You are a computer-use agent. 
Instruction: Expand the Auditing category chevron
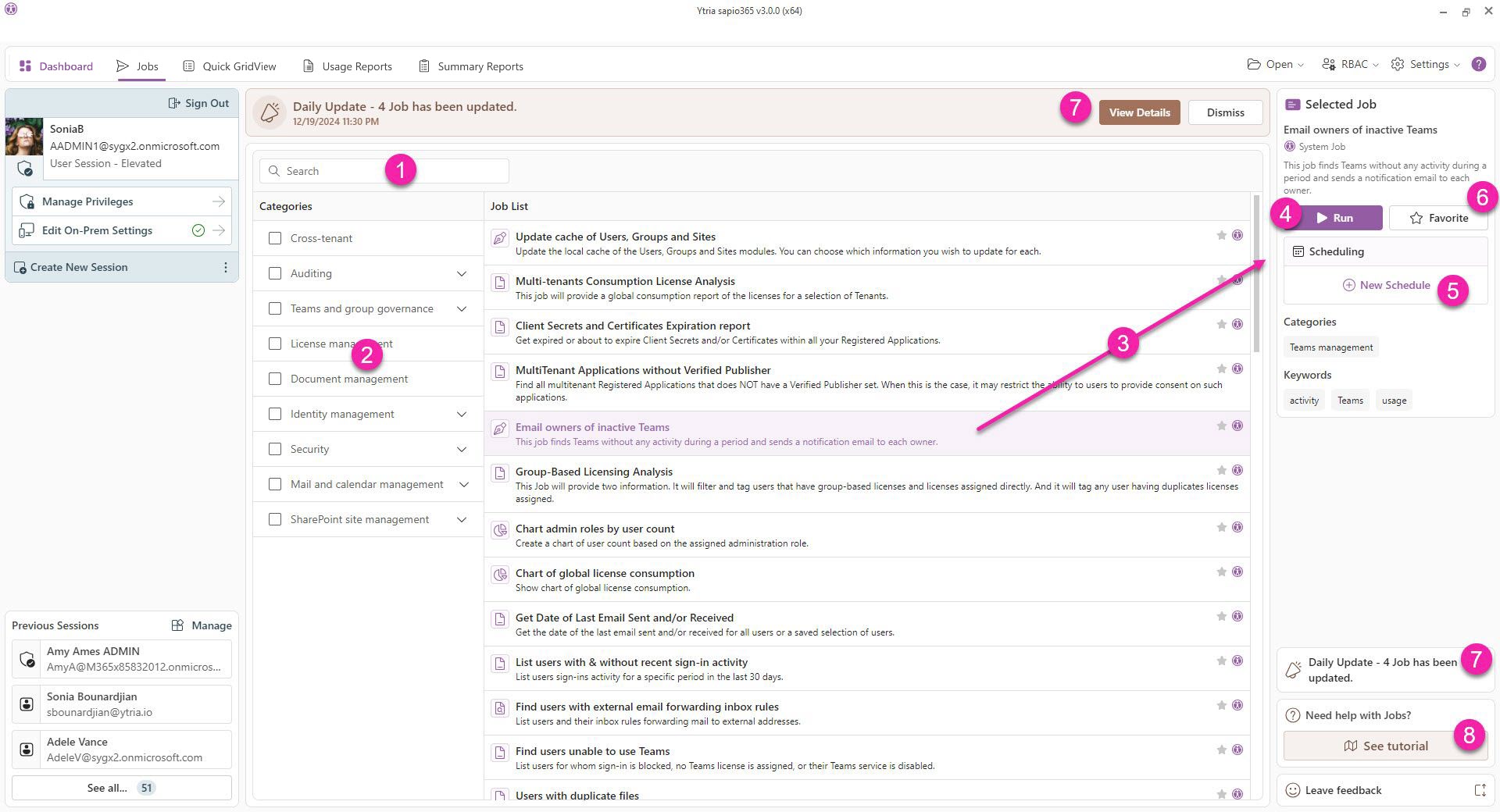click(x=462, y=274)
